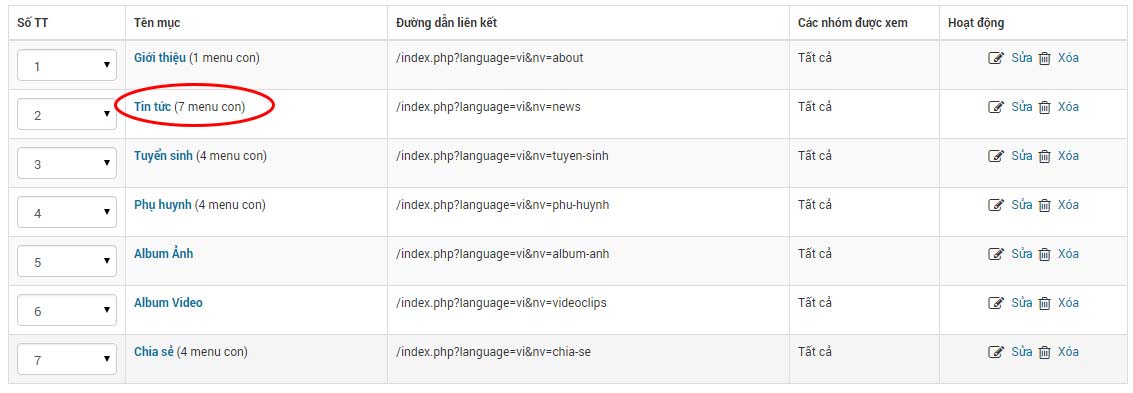Viewport: 1133px width, 393px height.
Task: Click Xóa link for Chia sẻ row
Action: 1068,352
